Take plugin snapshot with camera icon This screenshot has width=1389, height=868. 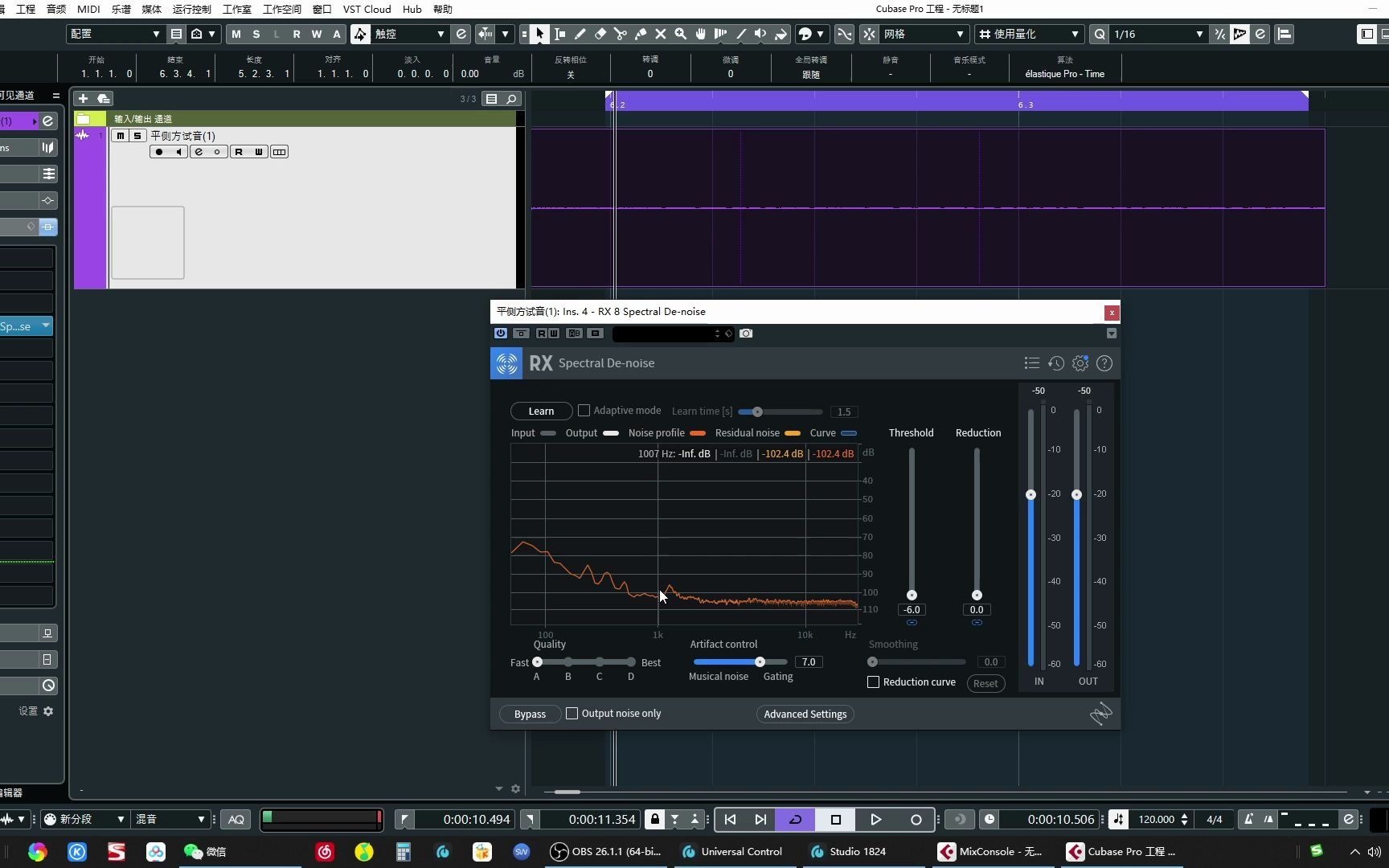point(746,334)
